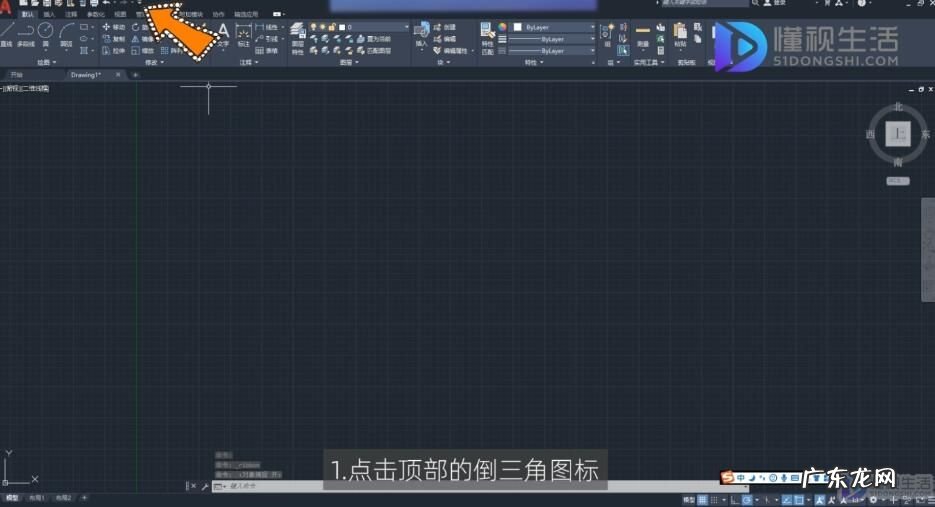Image resolution: width=935 pixels, height=507 pixels.
Task: Expand the Draw (绘图) panel
Action: pos(46,62)
